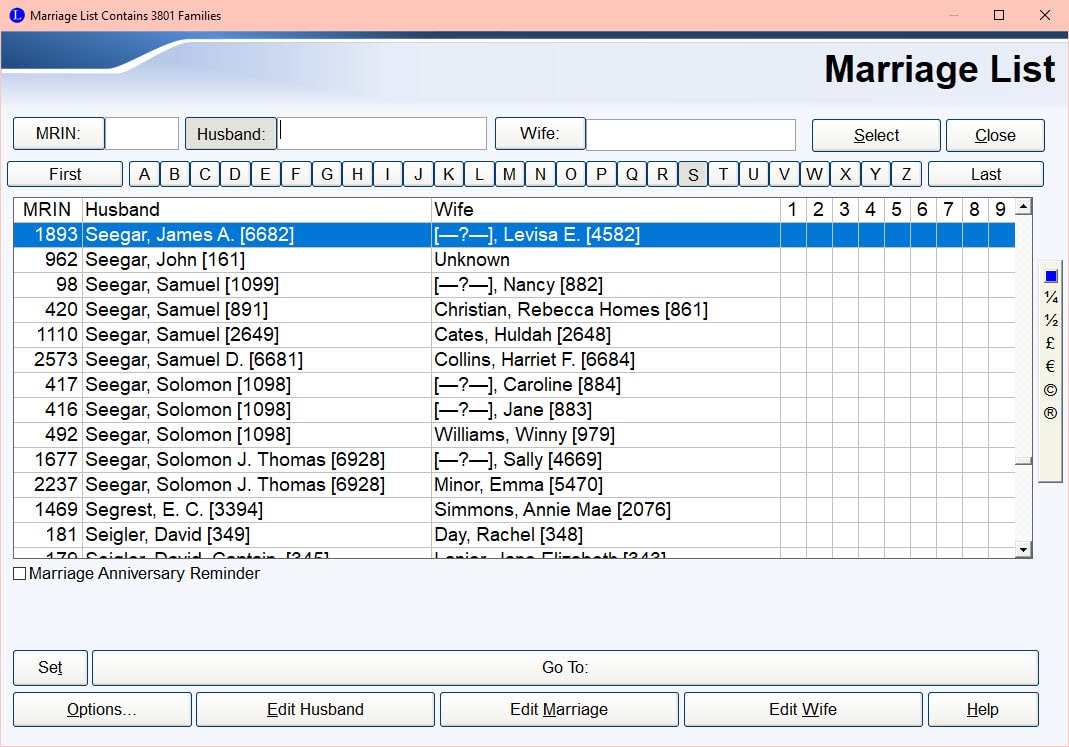Click the £ pound symbol in palette

pos(1050,344)
